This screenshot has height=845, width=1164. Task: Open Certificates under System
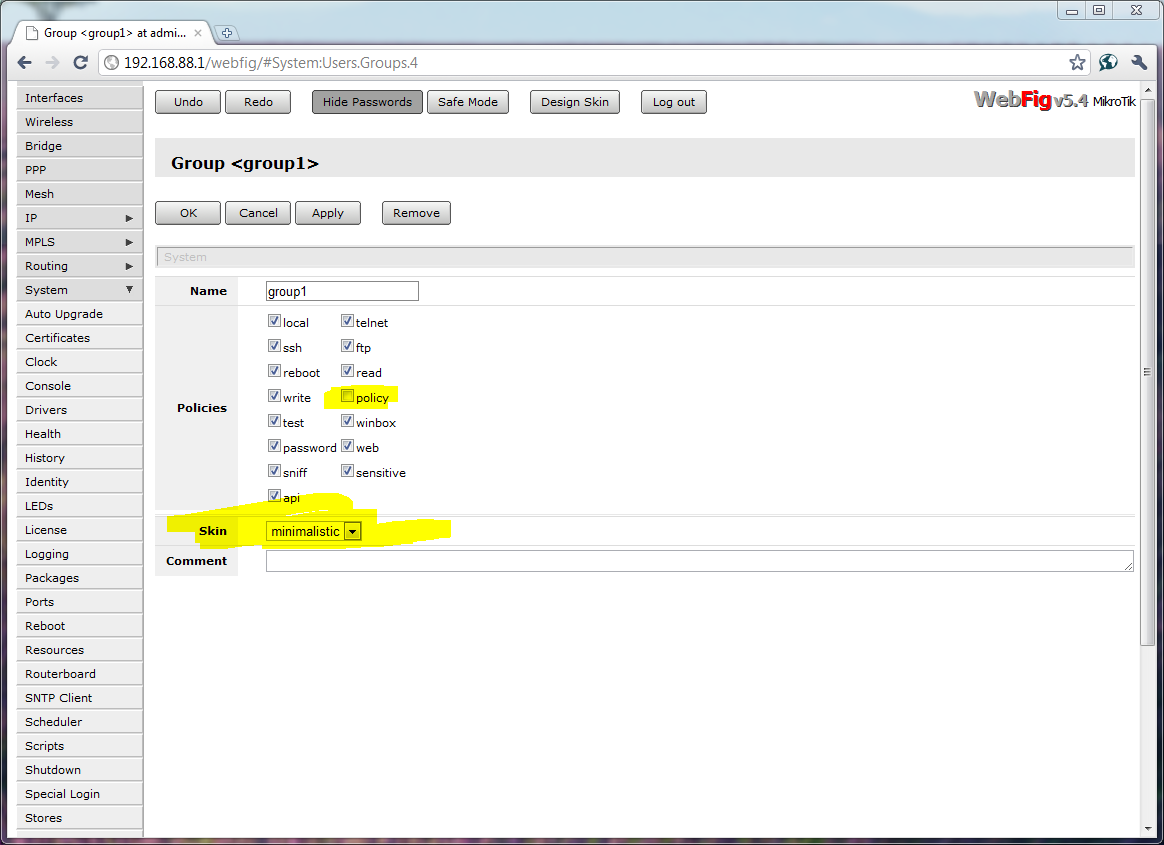click(79, 338)
